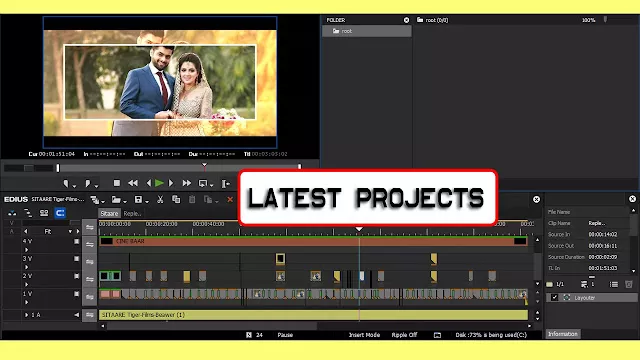Click the timeline horizontal scrollbar

(x=211, y=326)
